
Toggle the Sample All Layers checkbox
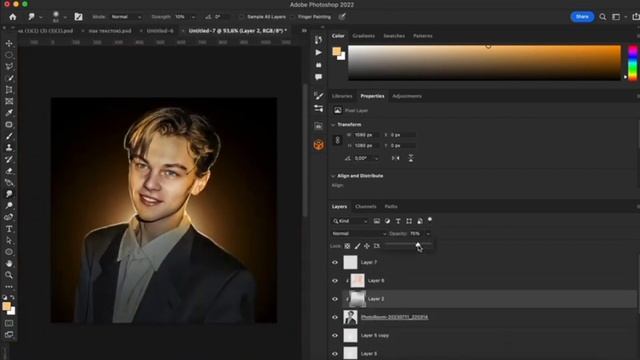point(242,17)
